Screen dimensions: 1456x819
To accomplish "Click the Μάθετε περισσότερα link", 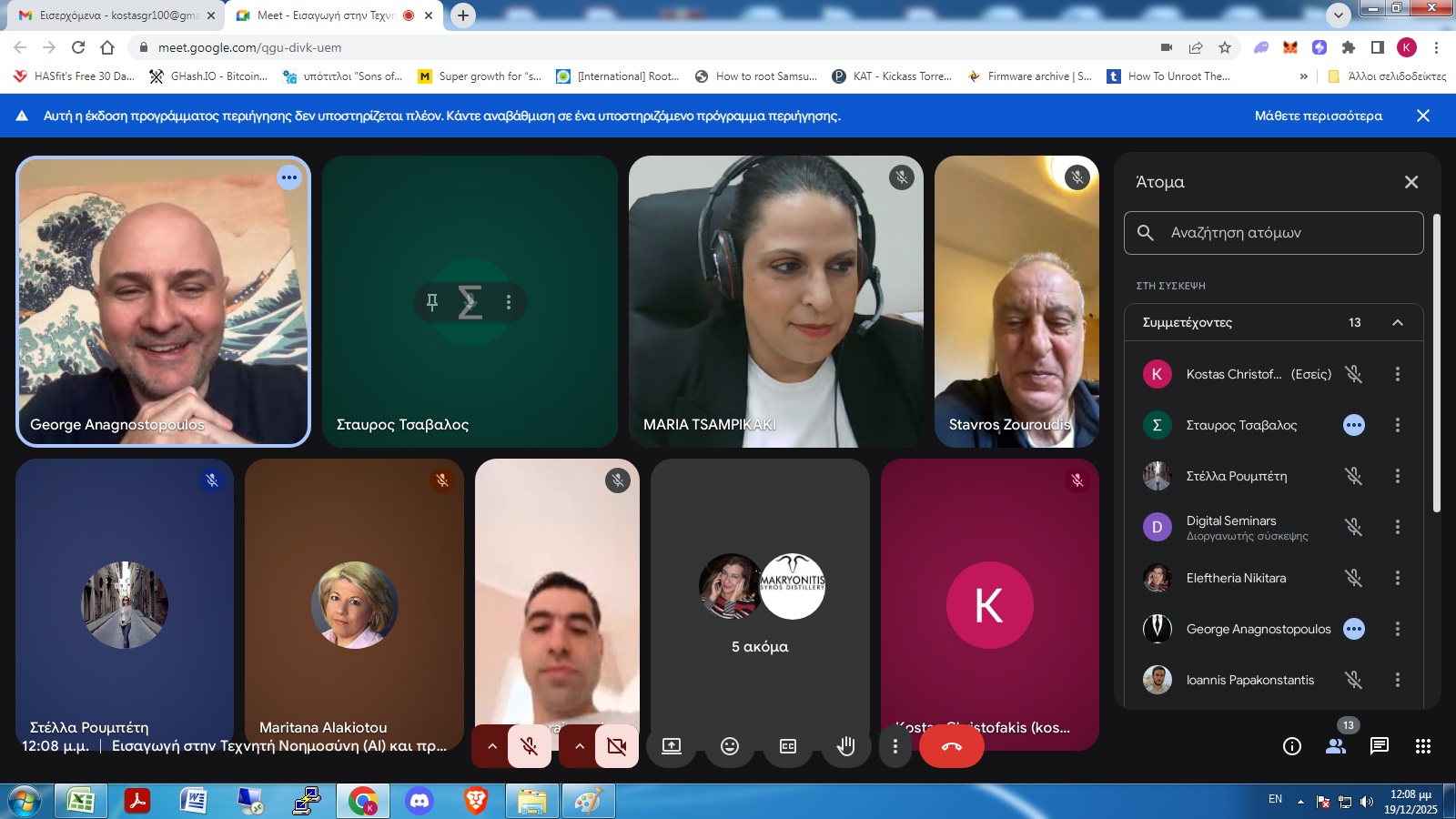I will [1318, 116].
